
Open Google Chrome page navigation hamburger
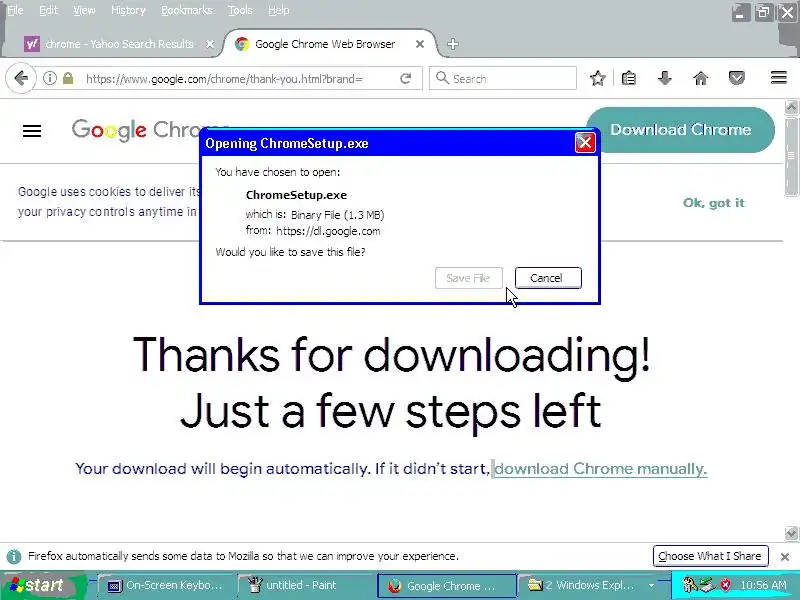[x=32, y=131]
